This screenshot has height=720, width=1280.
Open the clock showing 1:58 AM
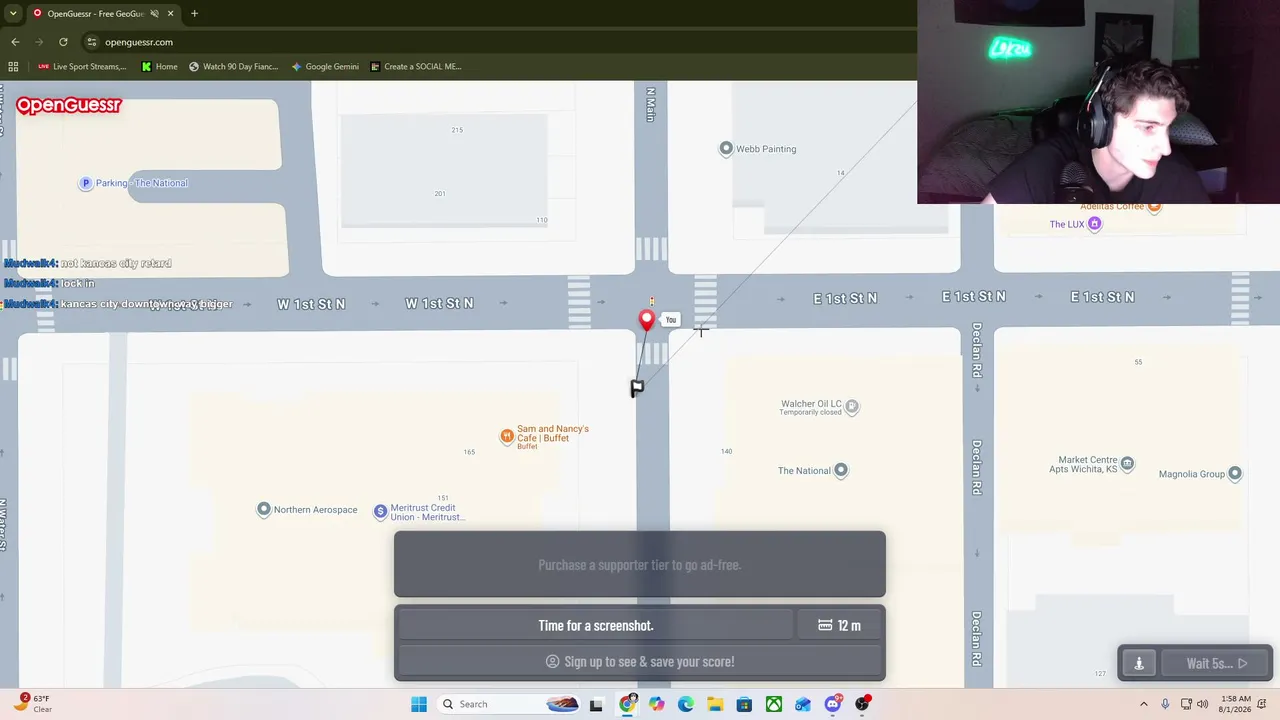pos(1234,704)
